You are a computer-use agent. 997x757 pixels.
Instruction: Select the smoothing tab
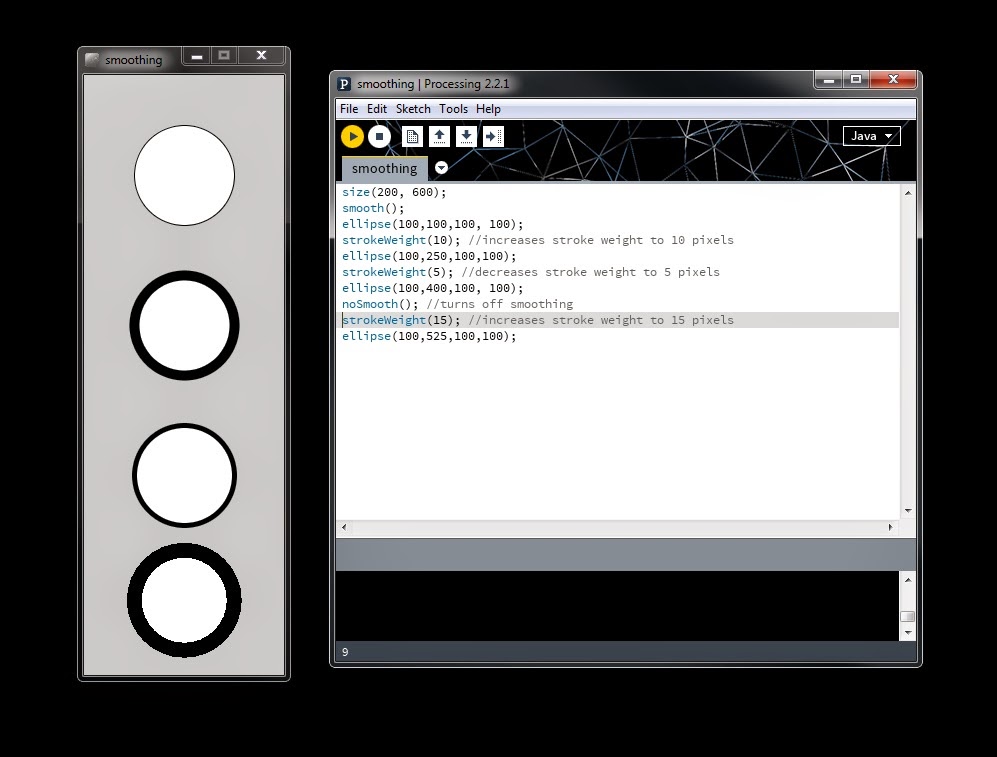(385, 168)
